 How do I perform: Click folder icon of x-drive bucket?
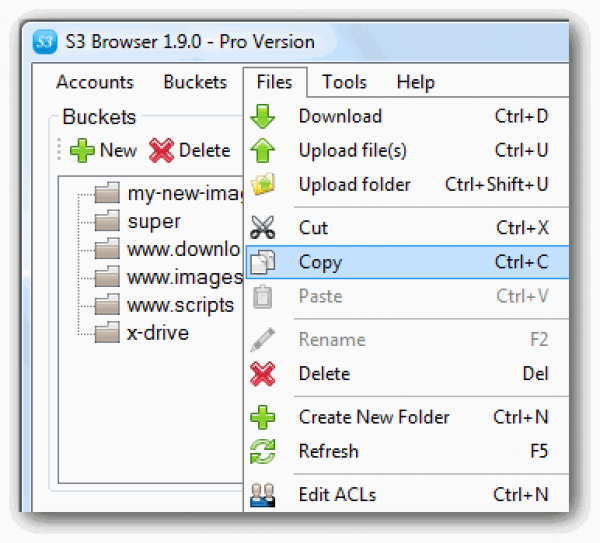tap(107, 332)
